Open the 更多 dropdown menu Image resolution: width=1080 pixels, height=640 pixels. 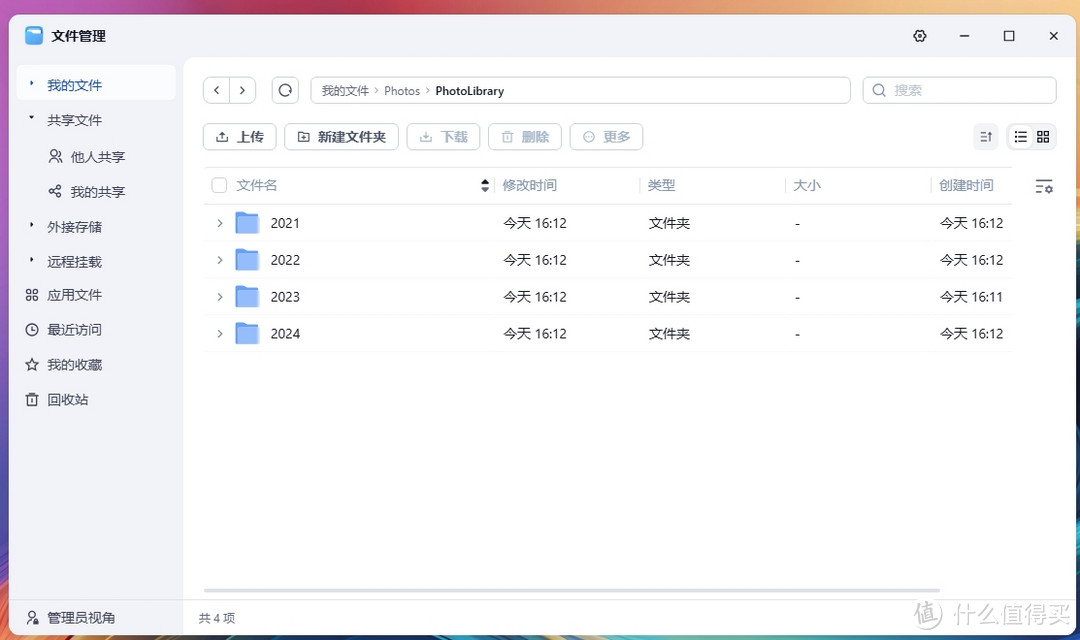[606, 136]
